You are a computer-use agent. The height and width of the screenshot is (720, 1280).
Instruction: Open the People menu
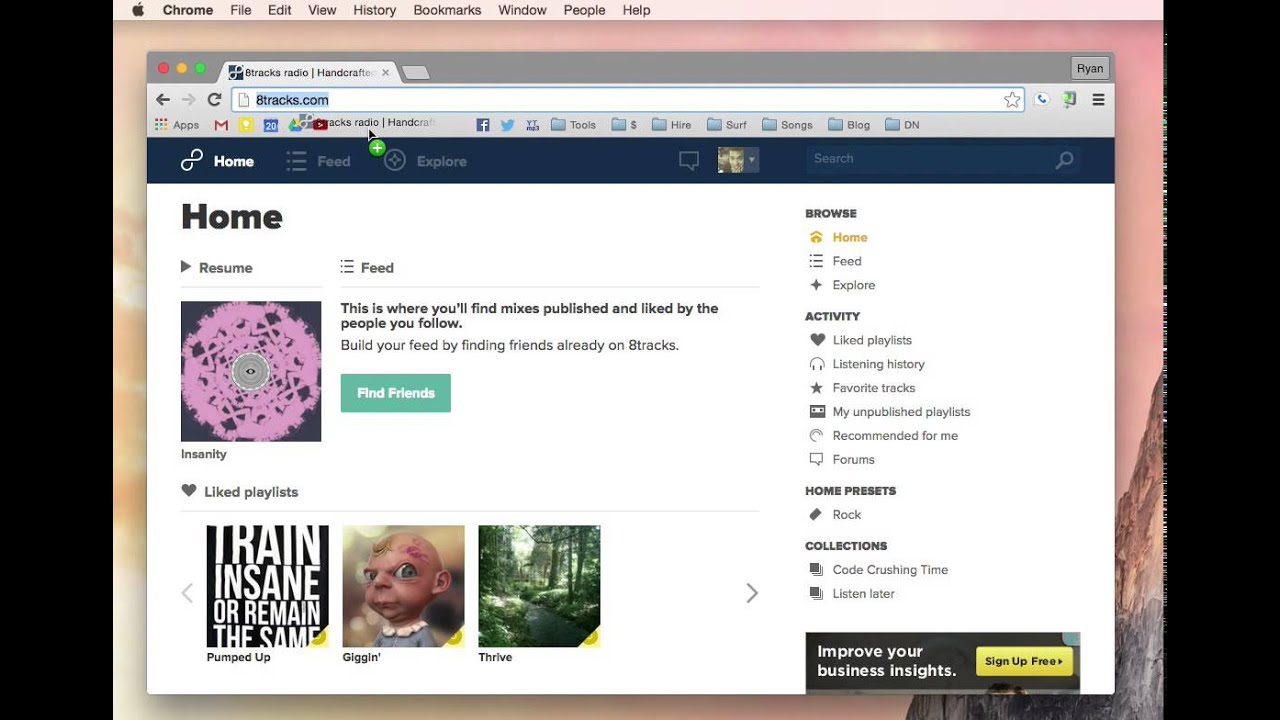pos(584,10)
